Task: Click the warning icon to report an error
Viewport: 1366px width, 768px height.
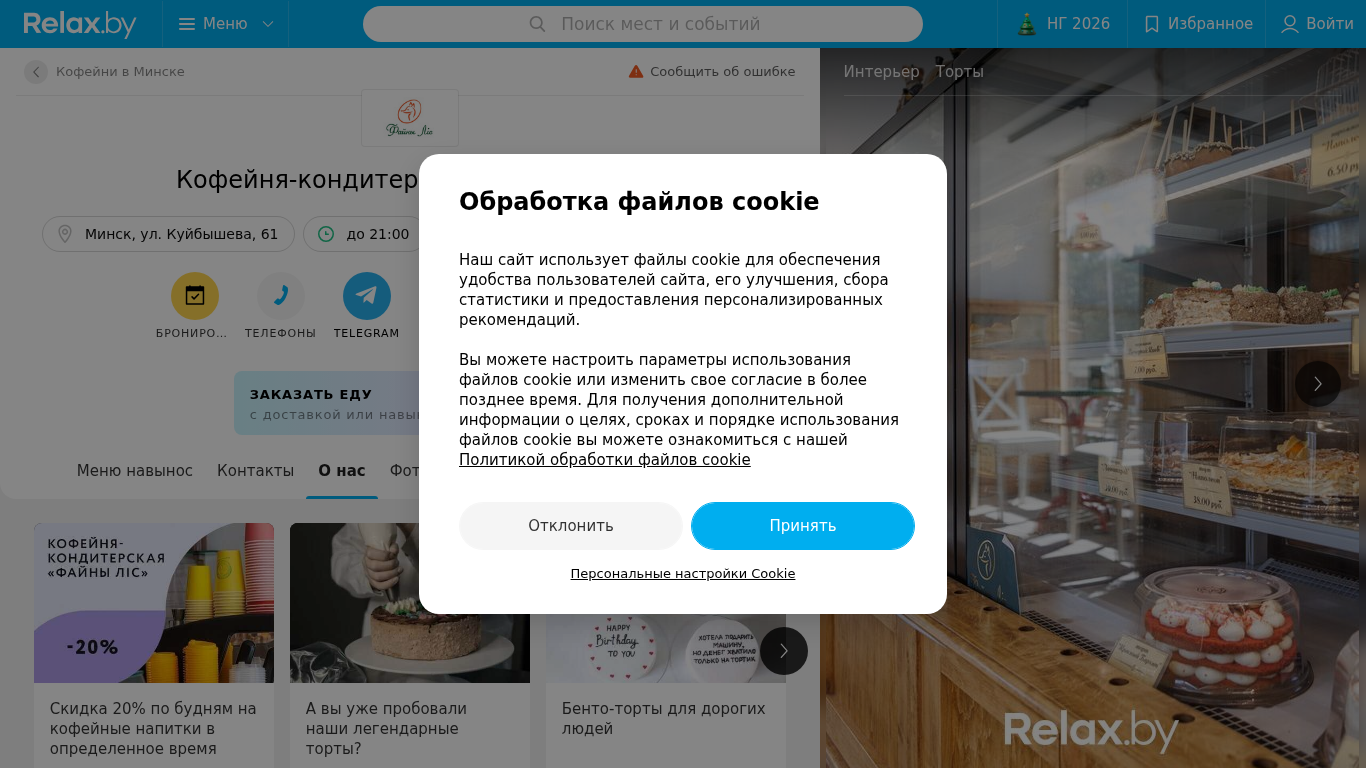Action: pyautogui.click(x=636, y=72)
